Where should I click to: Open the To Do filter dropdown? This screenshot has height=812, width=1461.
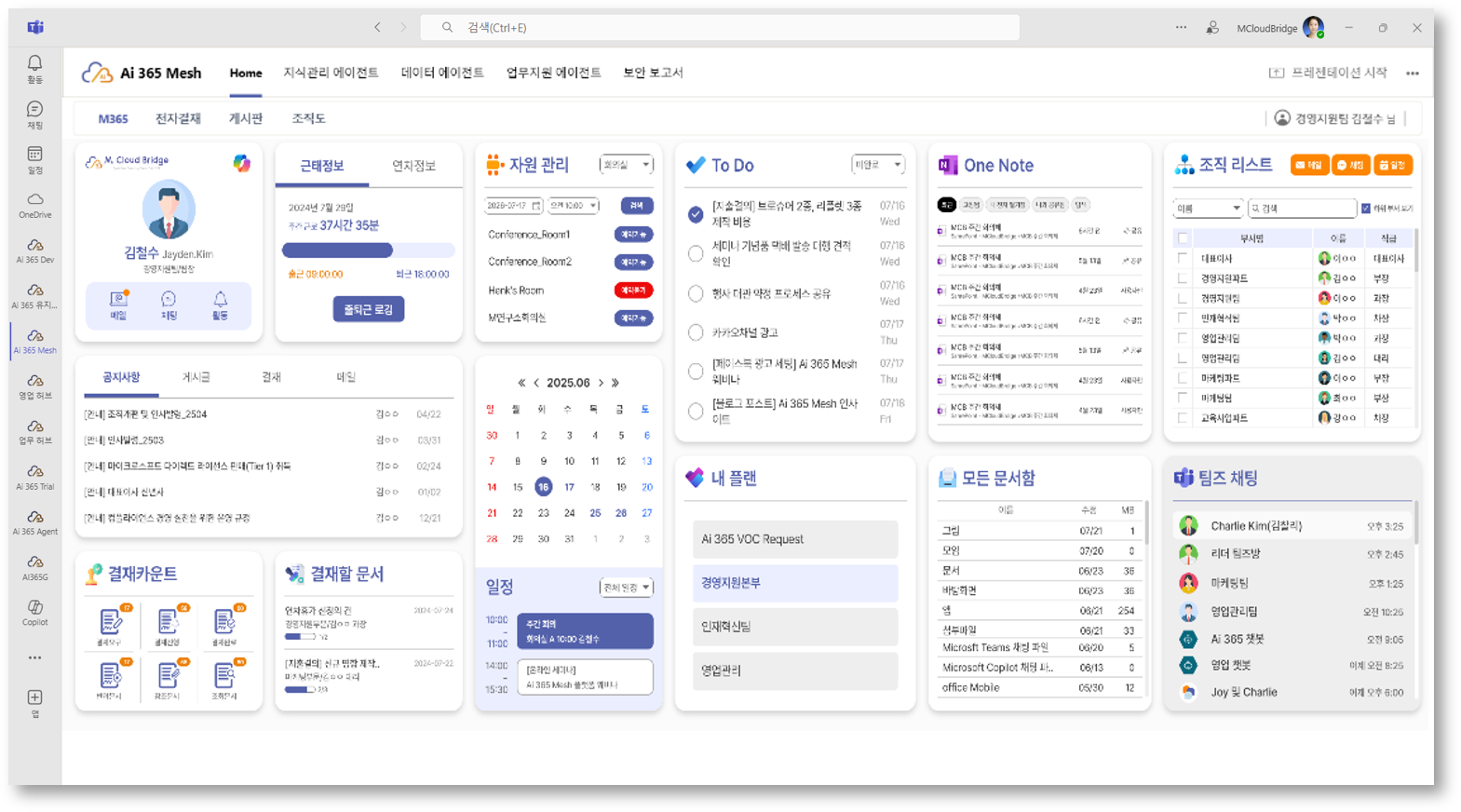(x=877, y=165)
